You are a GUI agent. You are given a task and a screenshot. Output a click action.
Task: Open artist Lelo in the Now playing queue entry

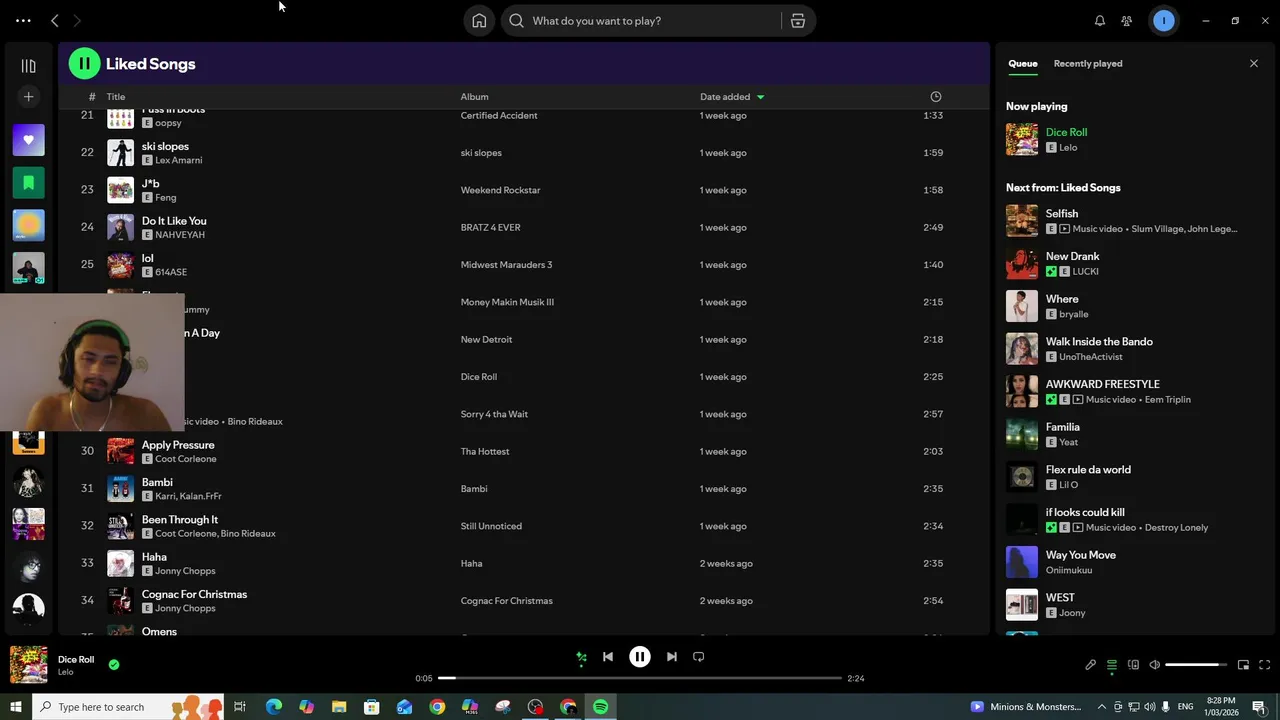click(x=1068, y=147)
